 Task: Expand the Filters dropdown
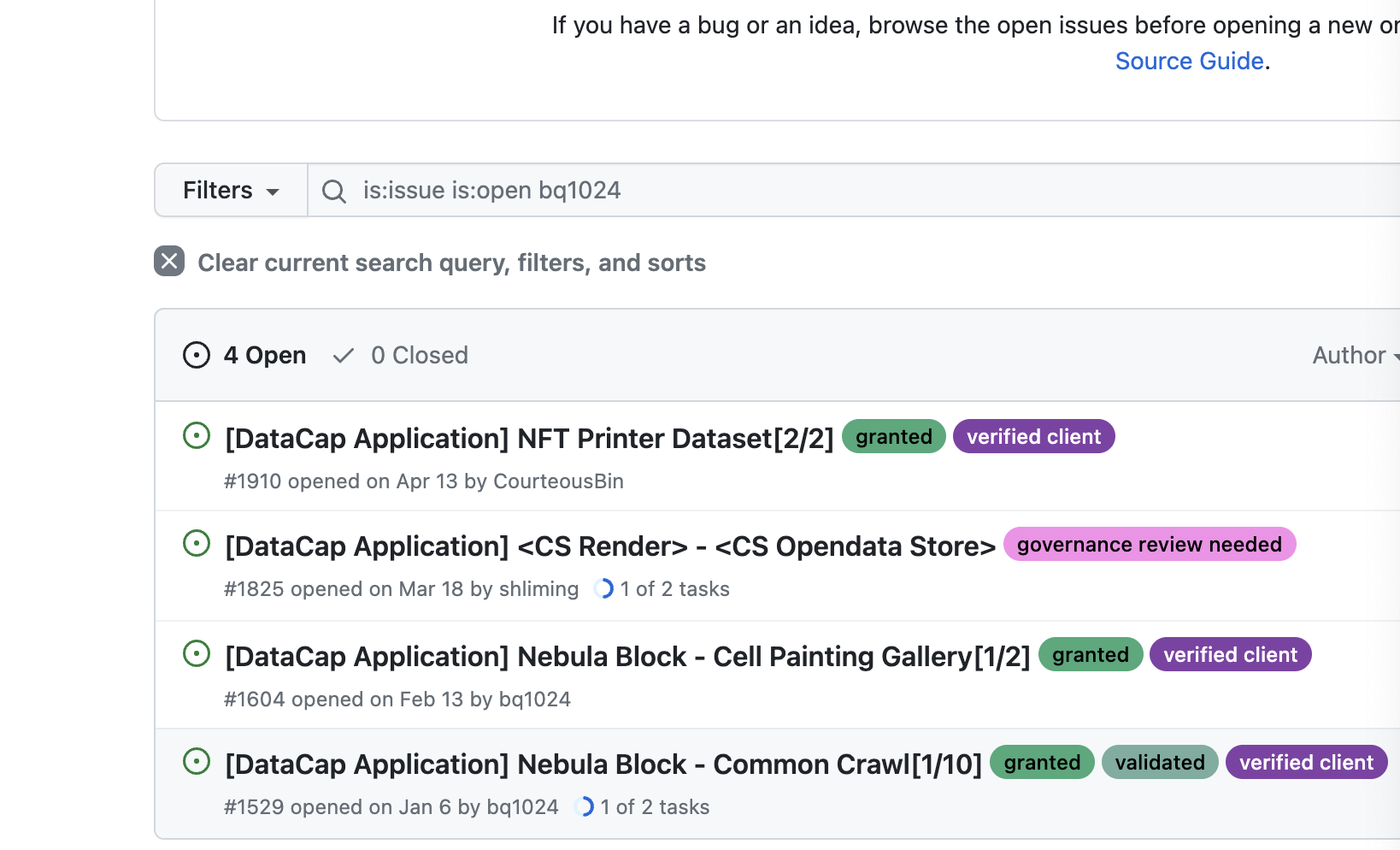(230, 190)
